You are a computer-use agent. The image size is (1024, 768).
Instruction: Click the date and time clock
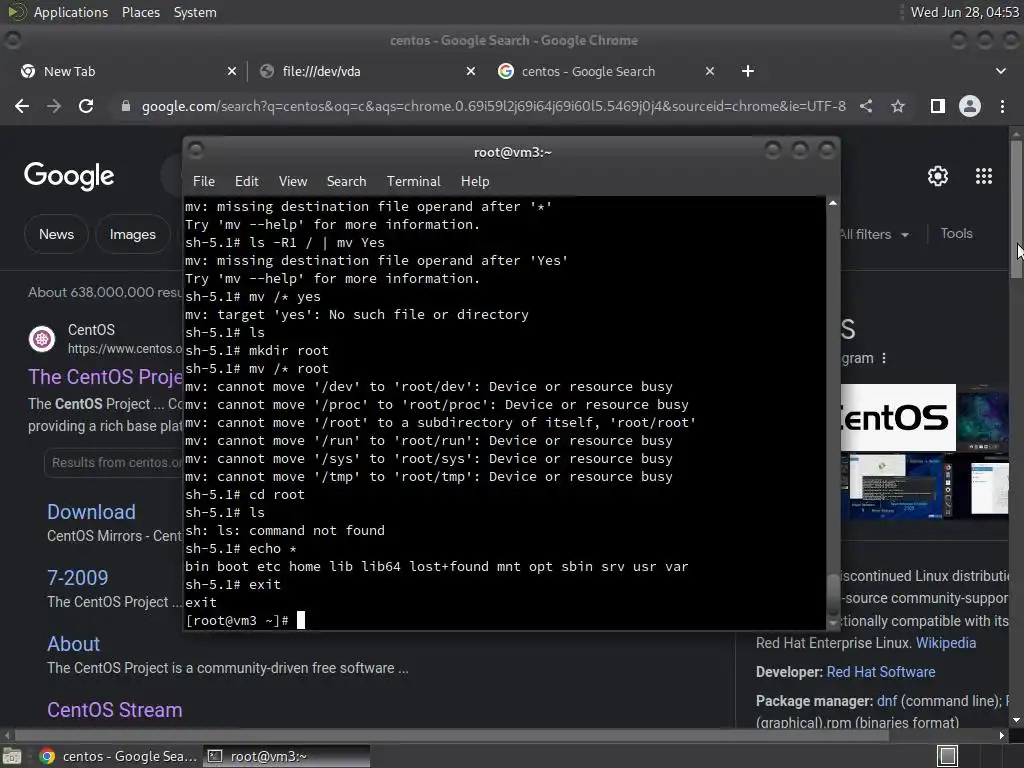coord(964,12)
